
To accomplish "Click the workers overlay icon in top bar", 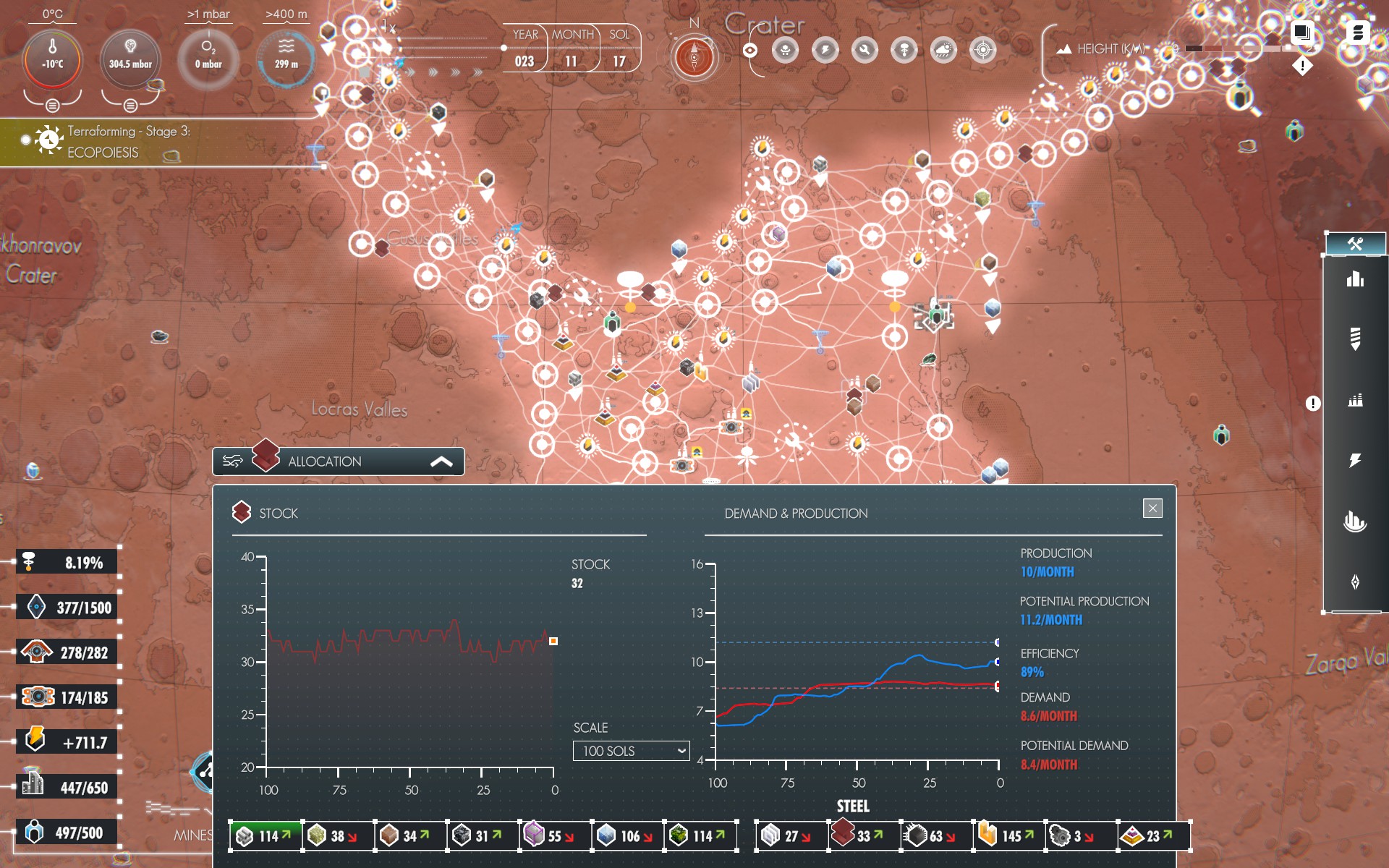I will pos(785,50).
